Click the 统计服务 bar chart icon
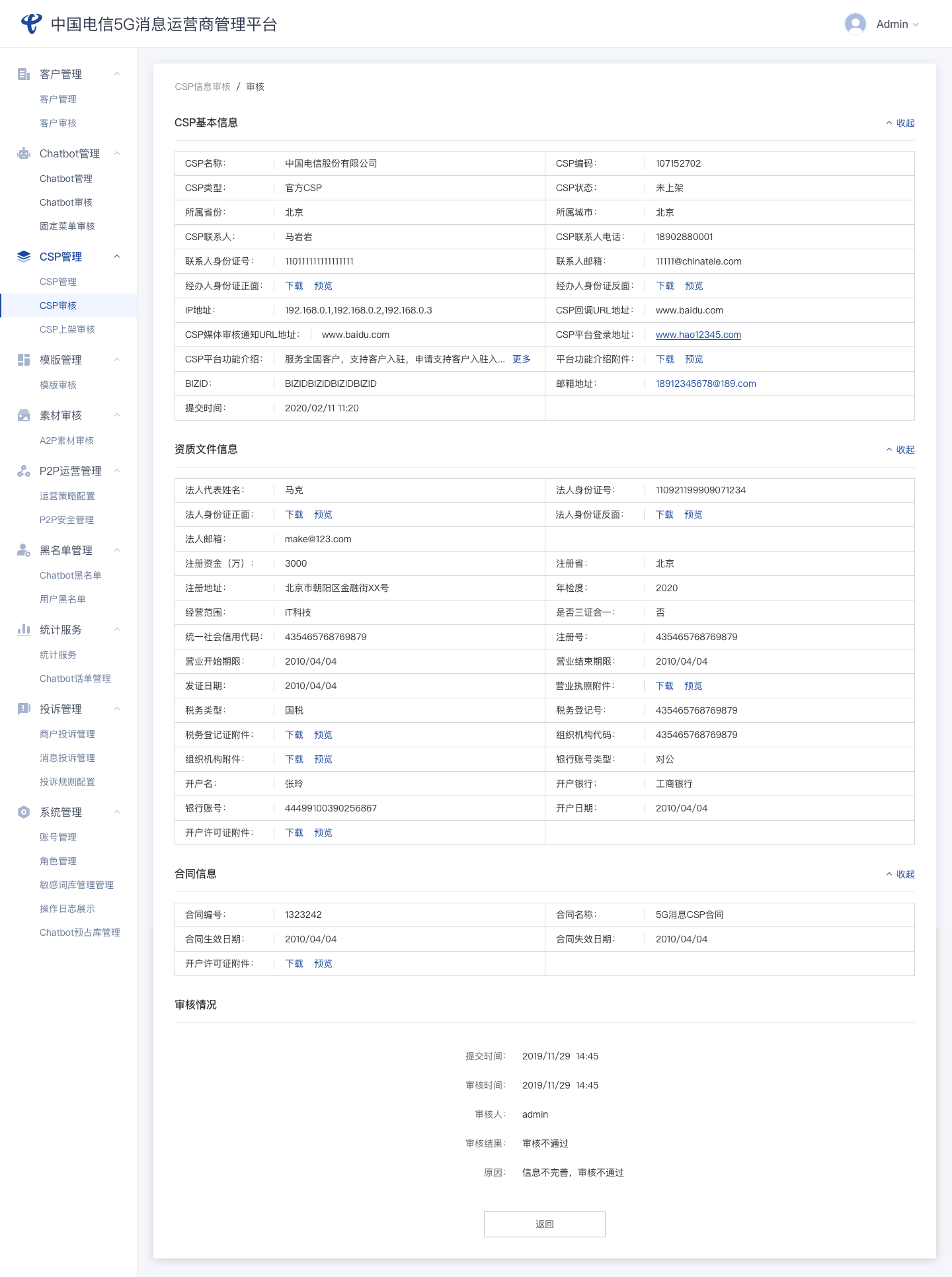The height and width of the screenshot is (1277, 952). point(24,630)
